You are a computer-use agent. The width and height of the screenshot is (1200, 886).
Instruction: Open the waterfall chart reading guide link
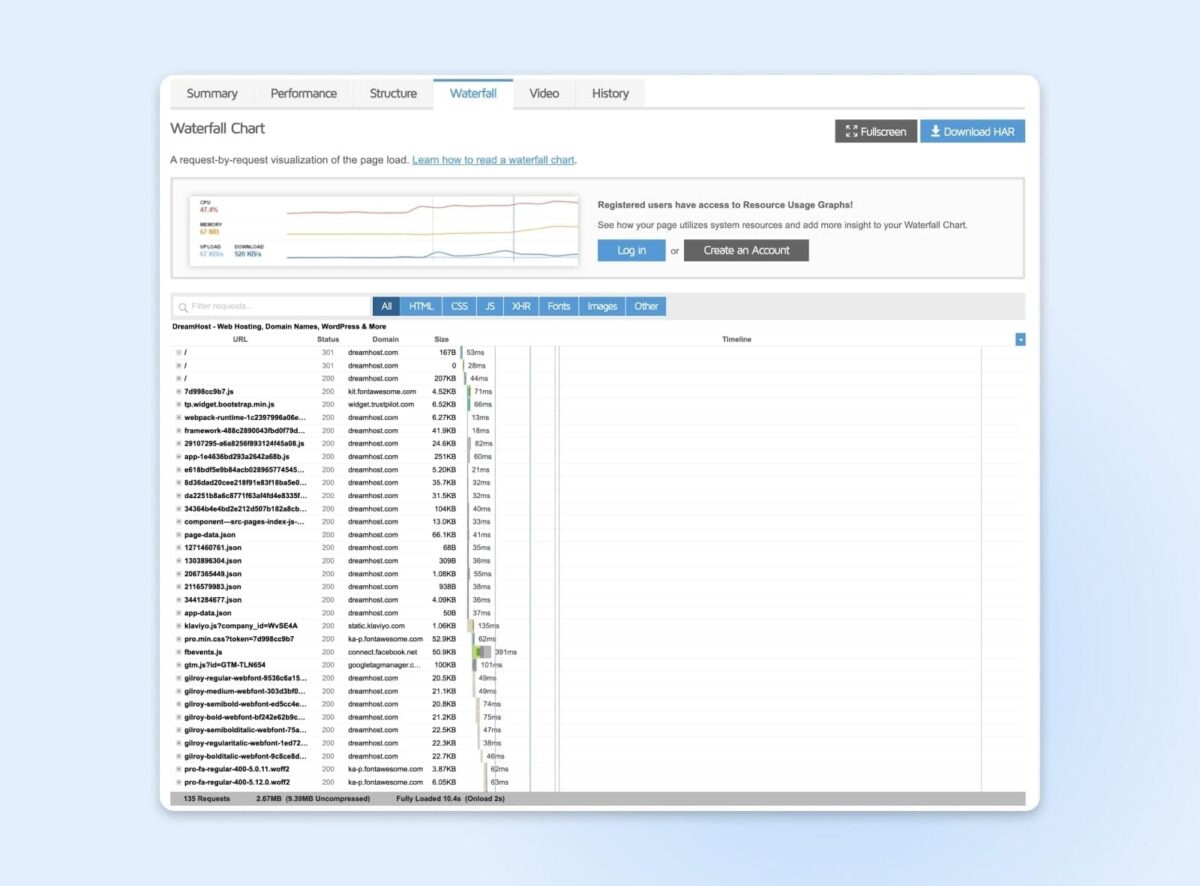(493, 159)
